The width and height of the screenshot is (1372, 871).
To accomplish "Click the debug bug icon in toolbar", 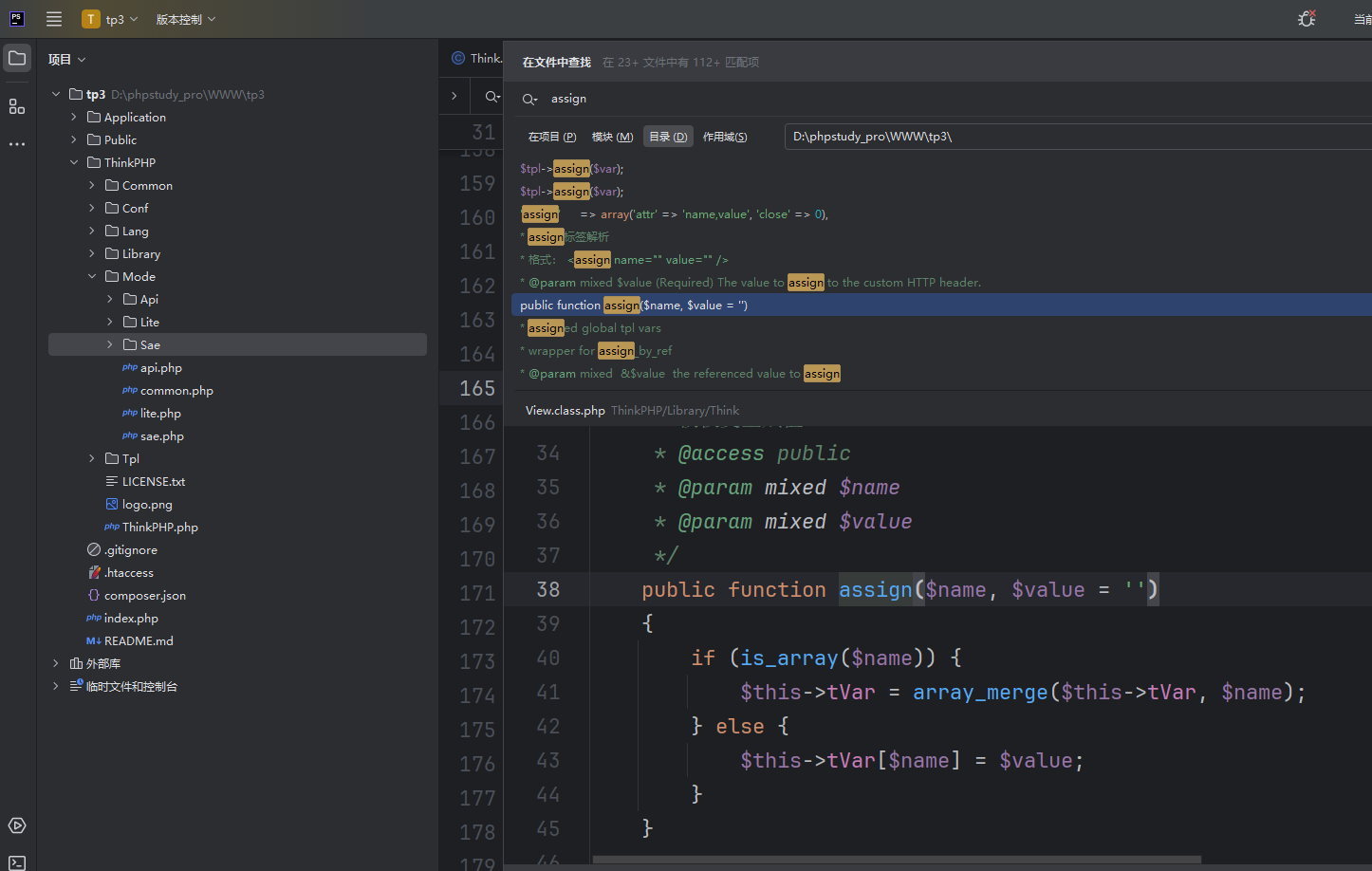I will tap(1307, 19).
